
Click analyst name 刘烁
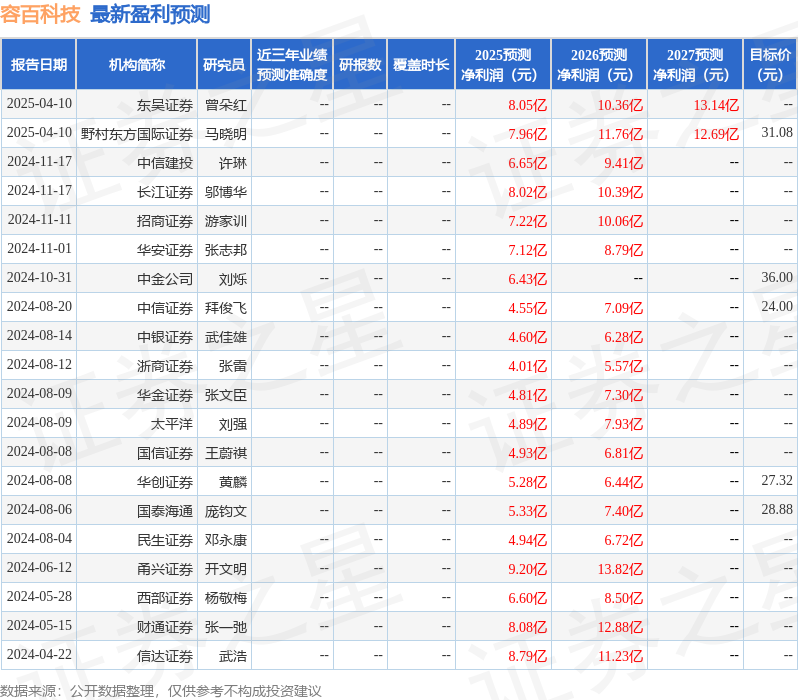coord(233,279)
